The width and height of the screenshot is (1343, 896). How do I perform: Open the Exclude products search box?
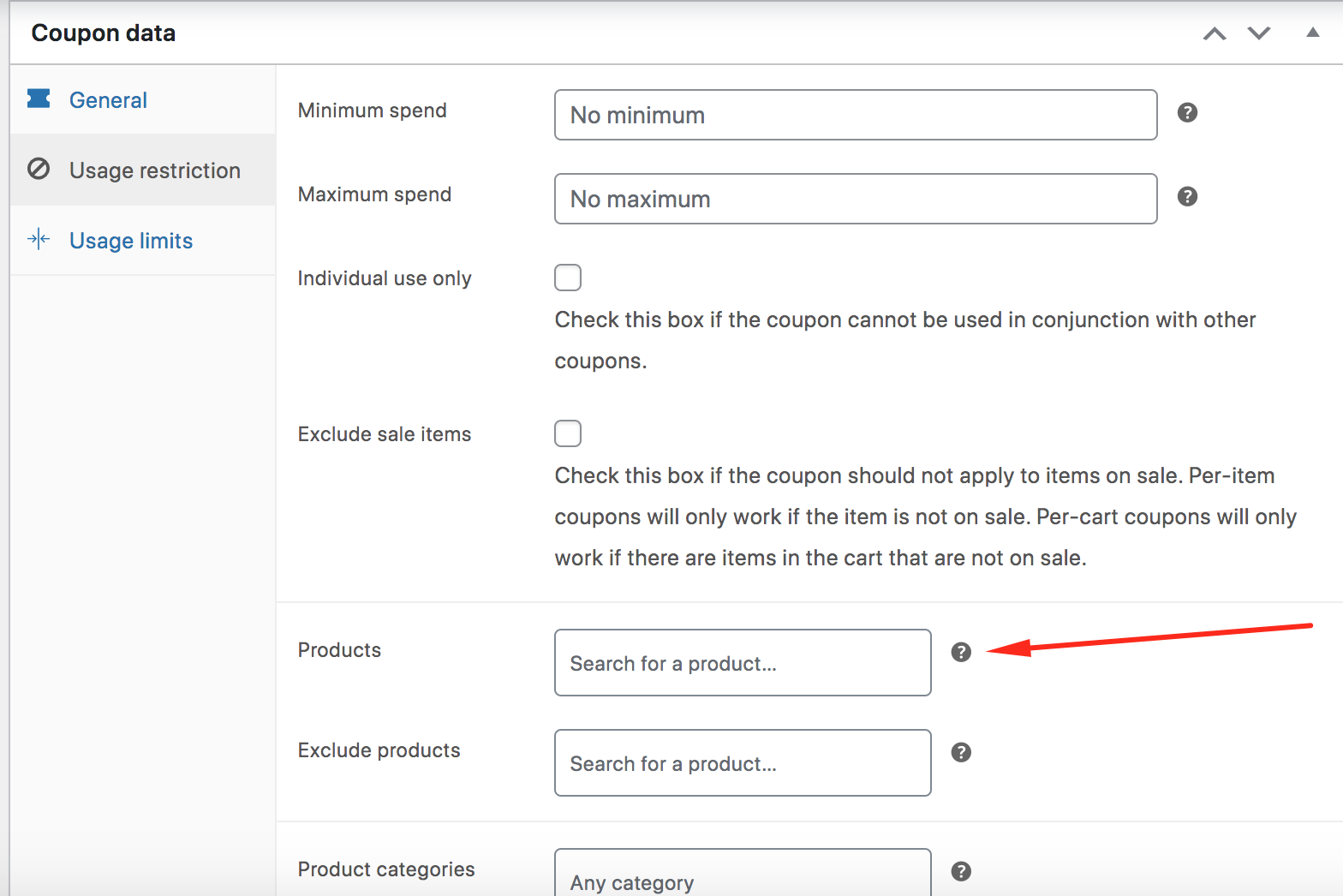pos(743,763)
